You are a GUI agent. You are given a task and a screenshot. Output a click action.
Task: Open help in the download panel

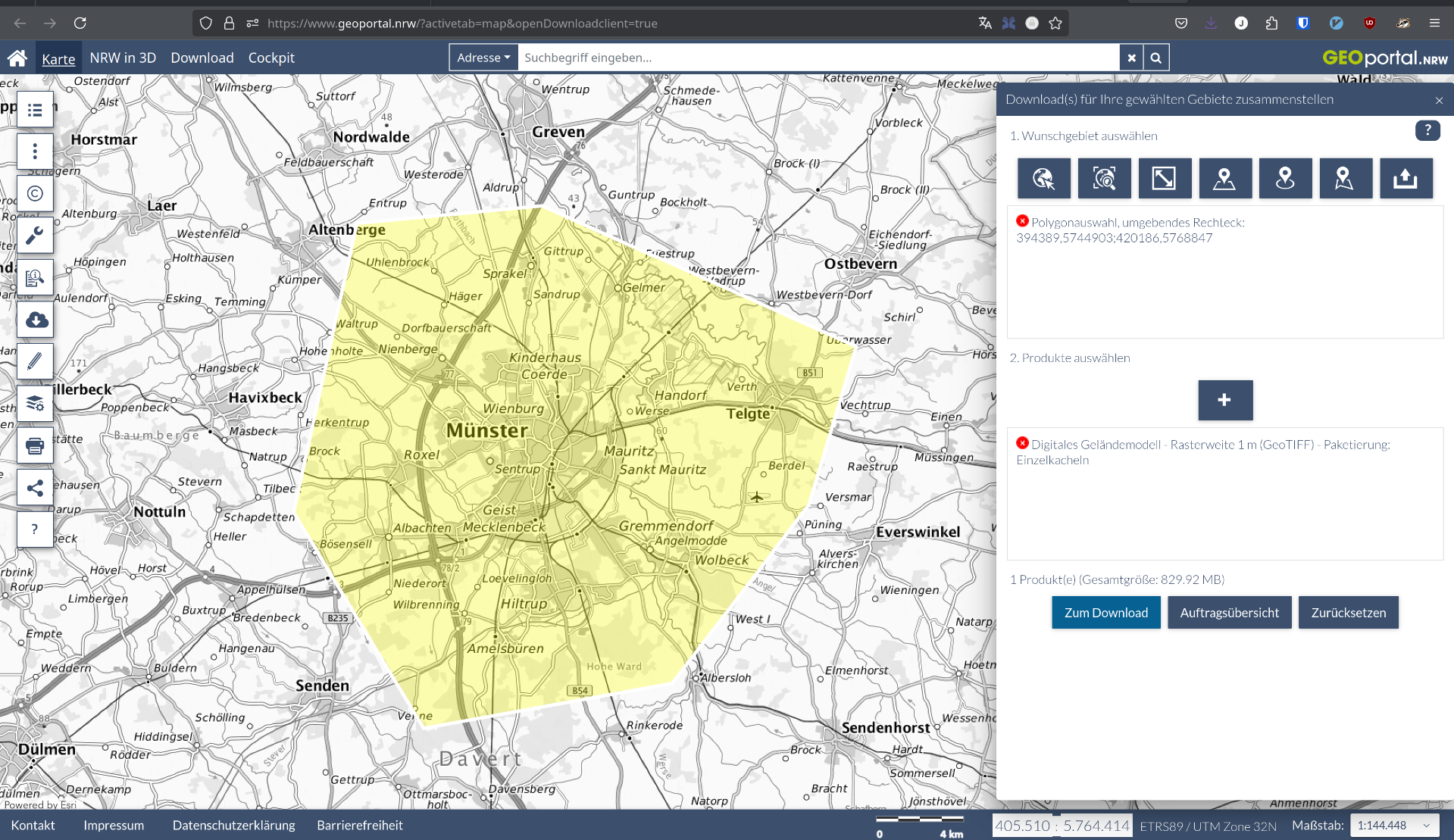1427,130
